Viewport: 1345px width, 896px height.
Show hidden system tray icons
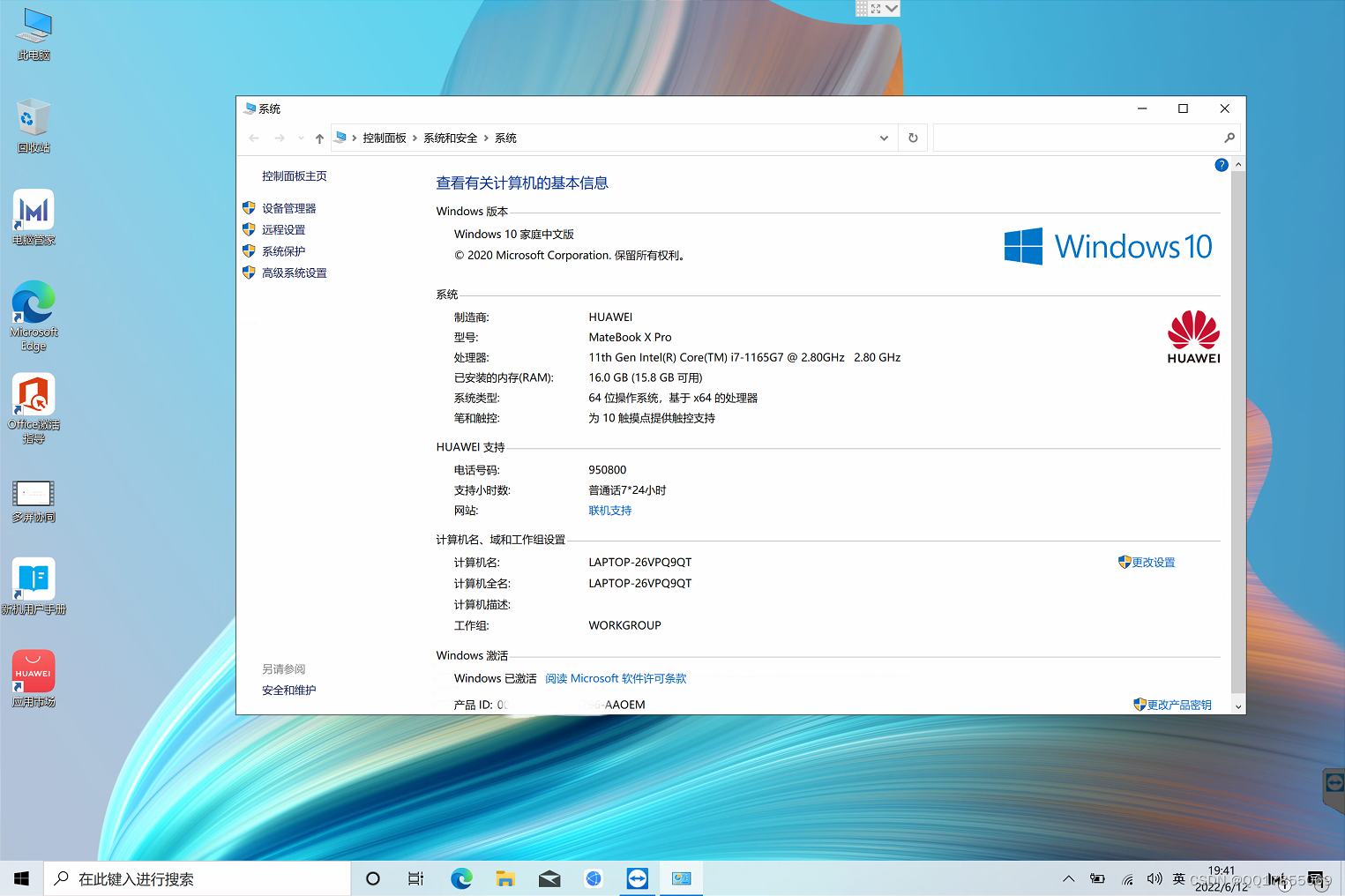tap(1068, 878)
